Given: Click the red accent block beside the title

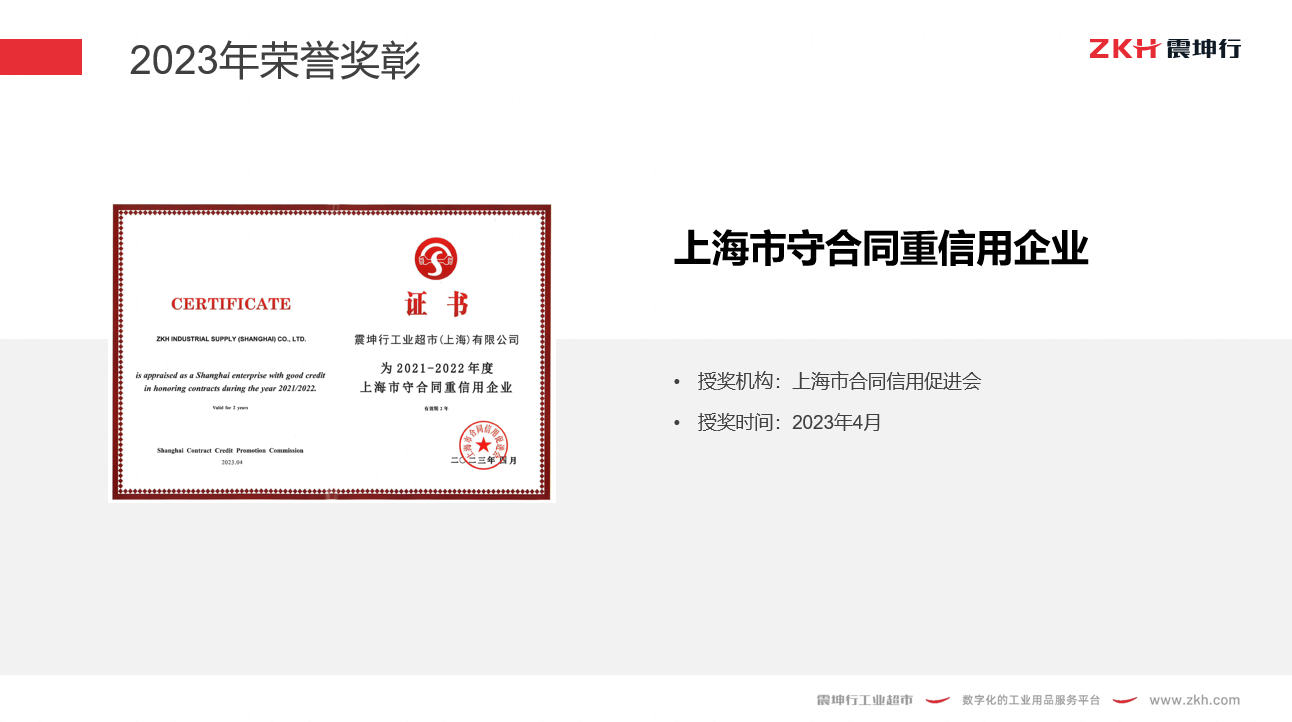Looking at the screenshot, I should click(41, 57).
